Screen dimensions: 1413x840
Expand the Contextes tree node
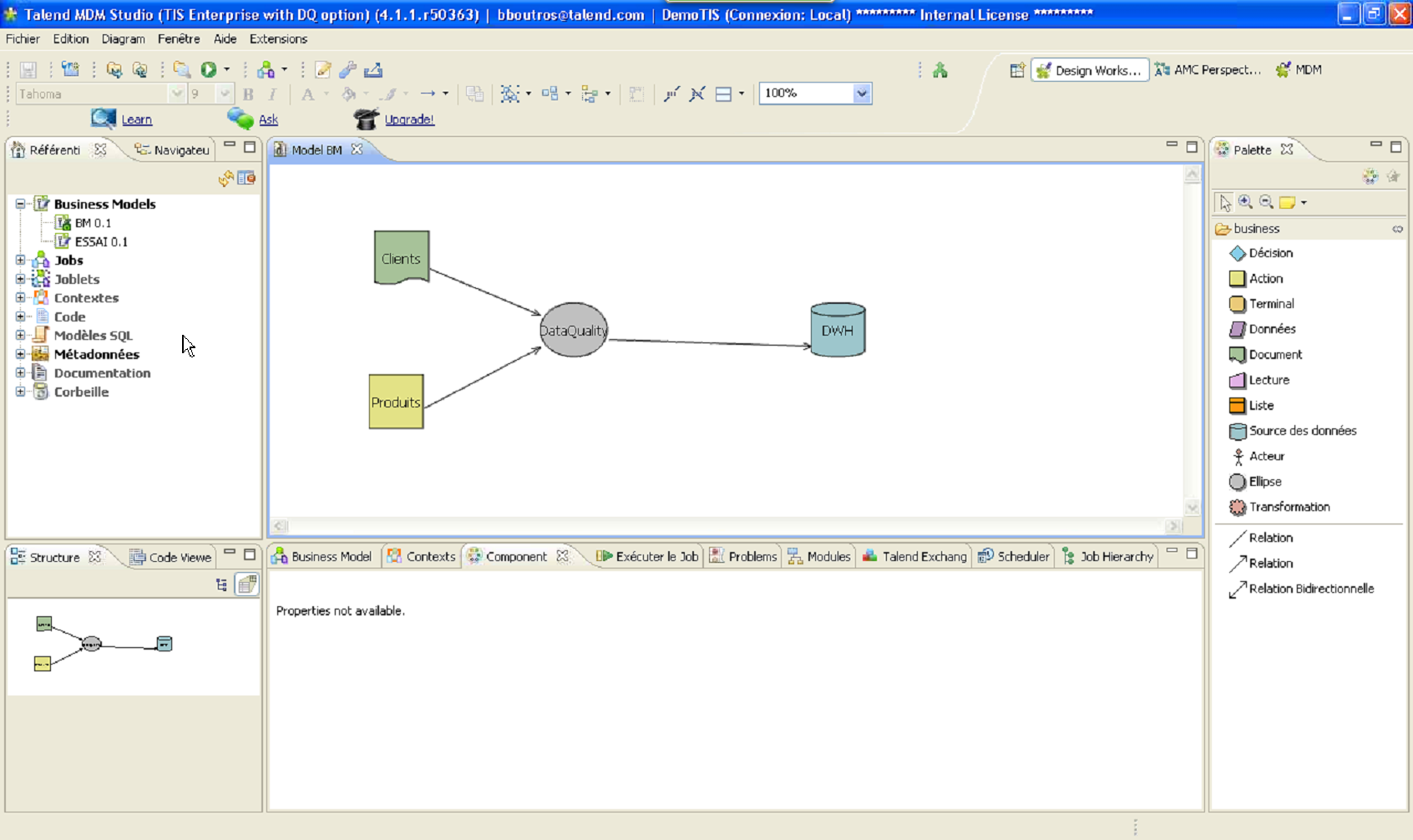point(20,298)
